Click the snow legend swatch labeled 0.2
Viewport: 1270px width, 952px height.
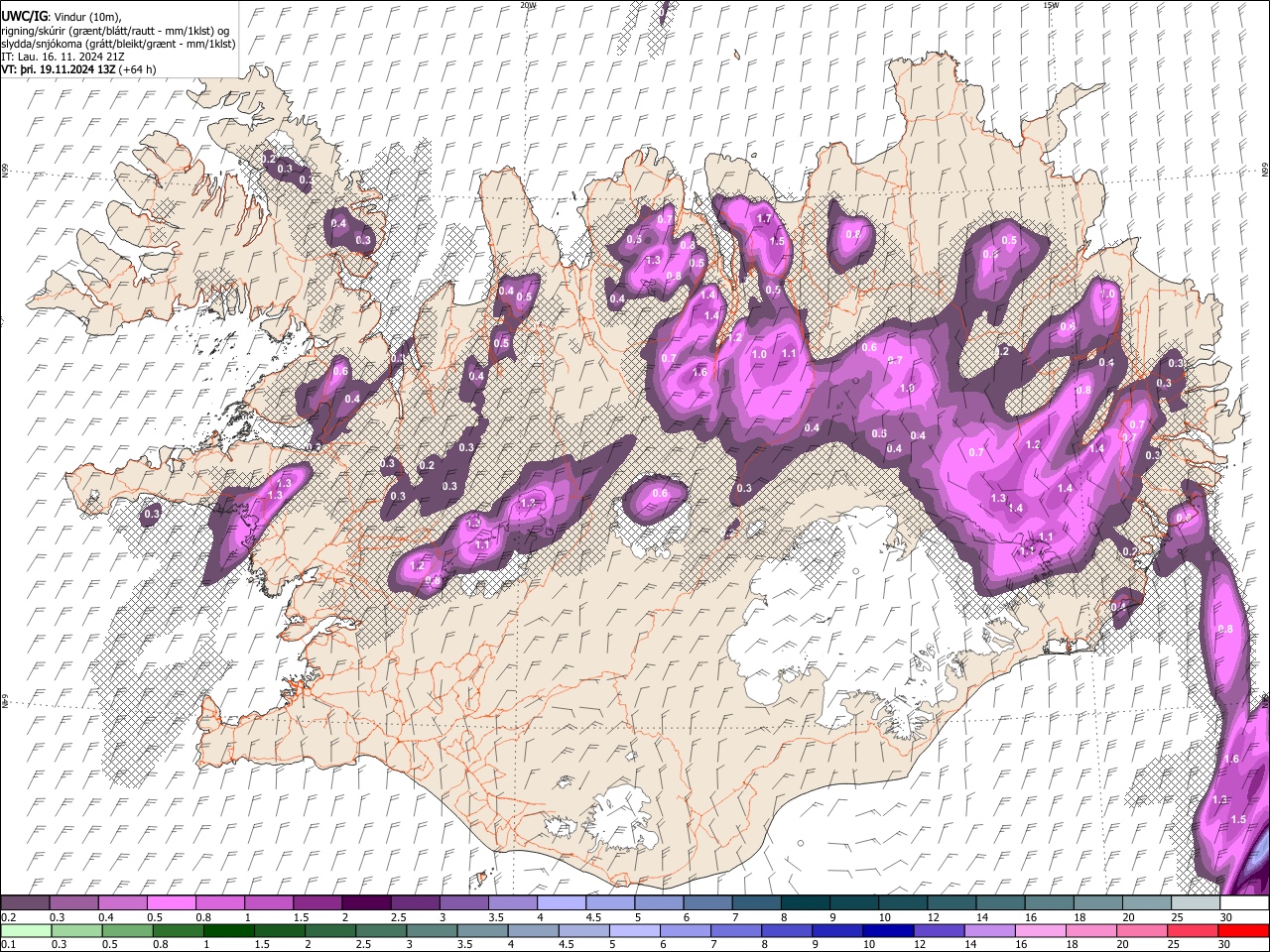[25, 902]
